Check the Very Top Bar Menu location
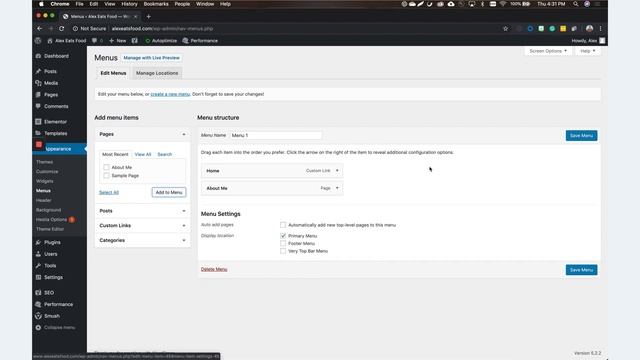 click(x=283, y=251)
